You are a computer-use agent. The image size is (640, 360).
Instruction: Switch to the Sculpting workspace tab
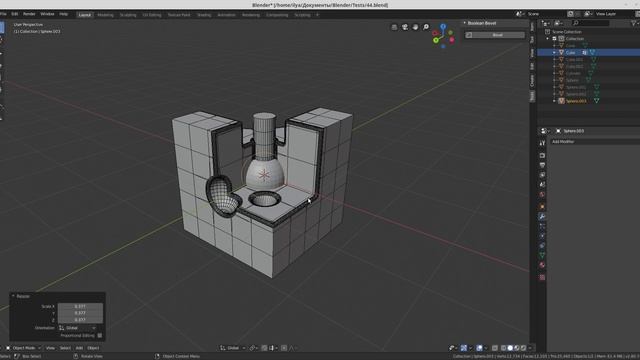(x=128, y=15)
